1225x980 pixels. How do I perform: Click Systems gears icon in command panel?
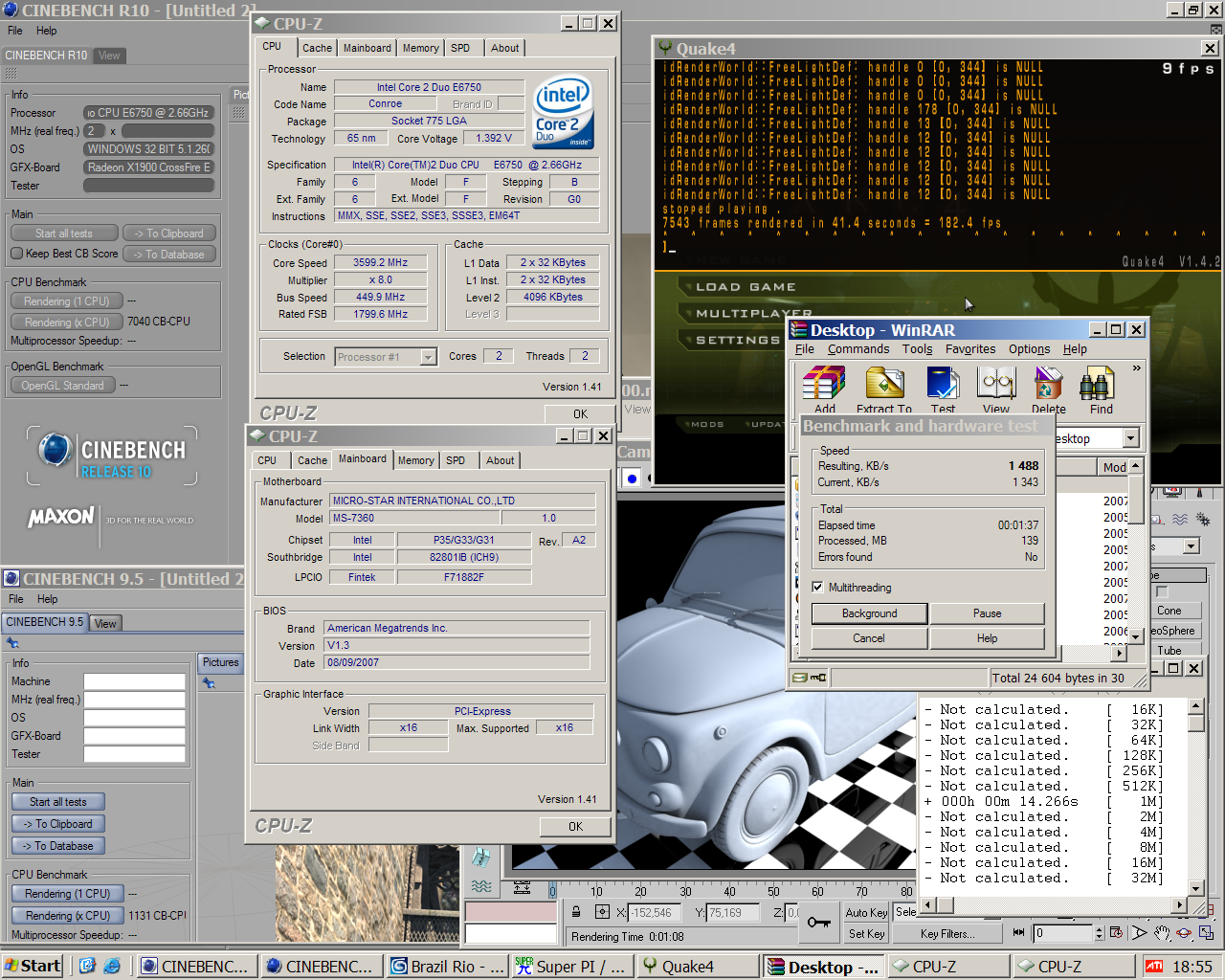click(x=1203, y=520)
